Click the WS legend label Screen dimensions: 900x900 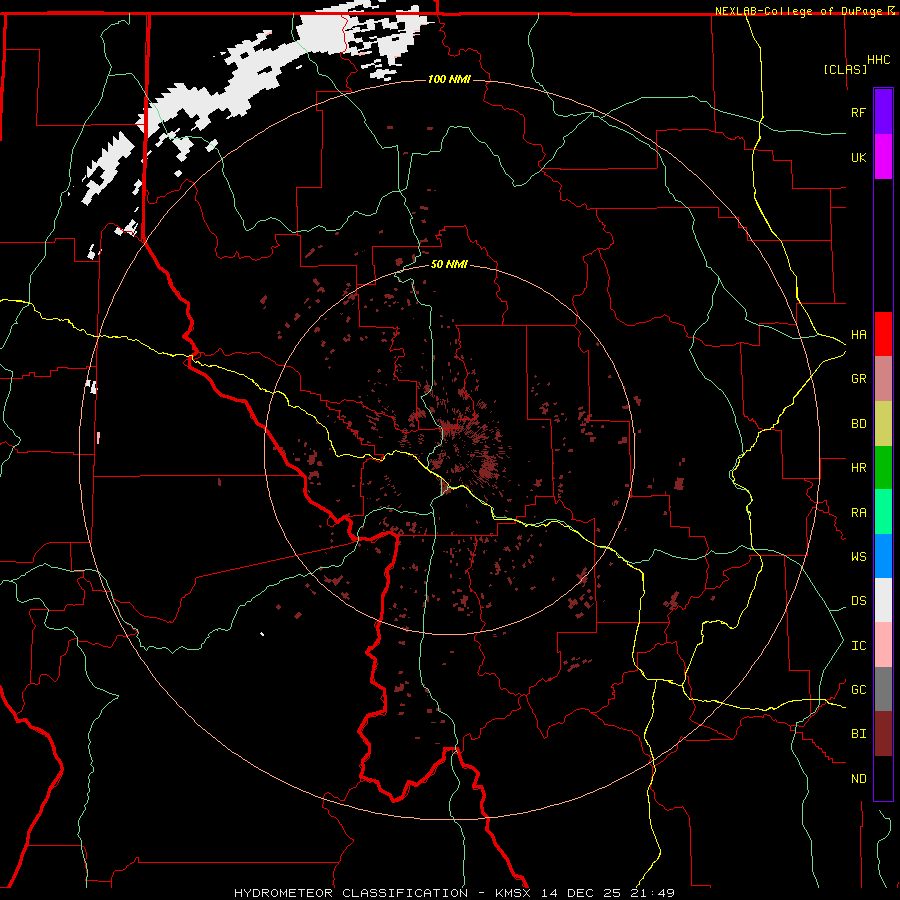[x=858, y=556]
